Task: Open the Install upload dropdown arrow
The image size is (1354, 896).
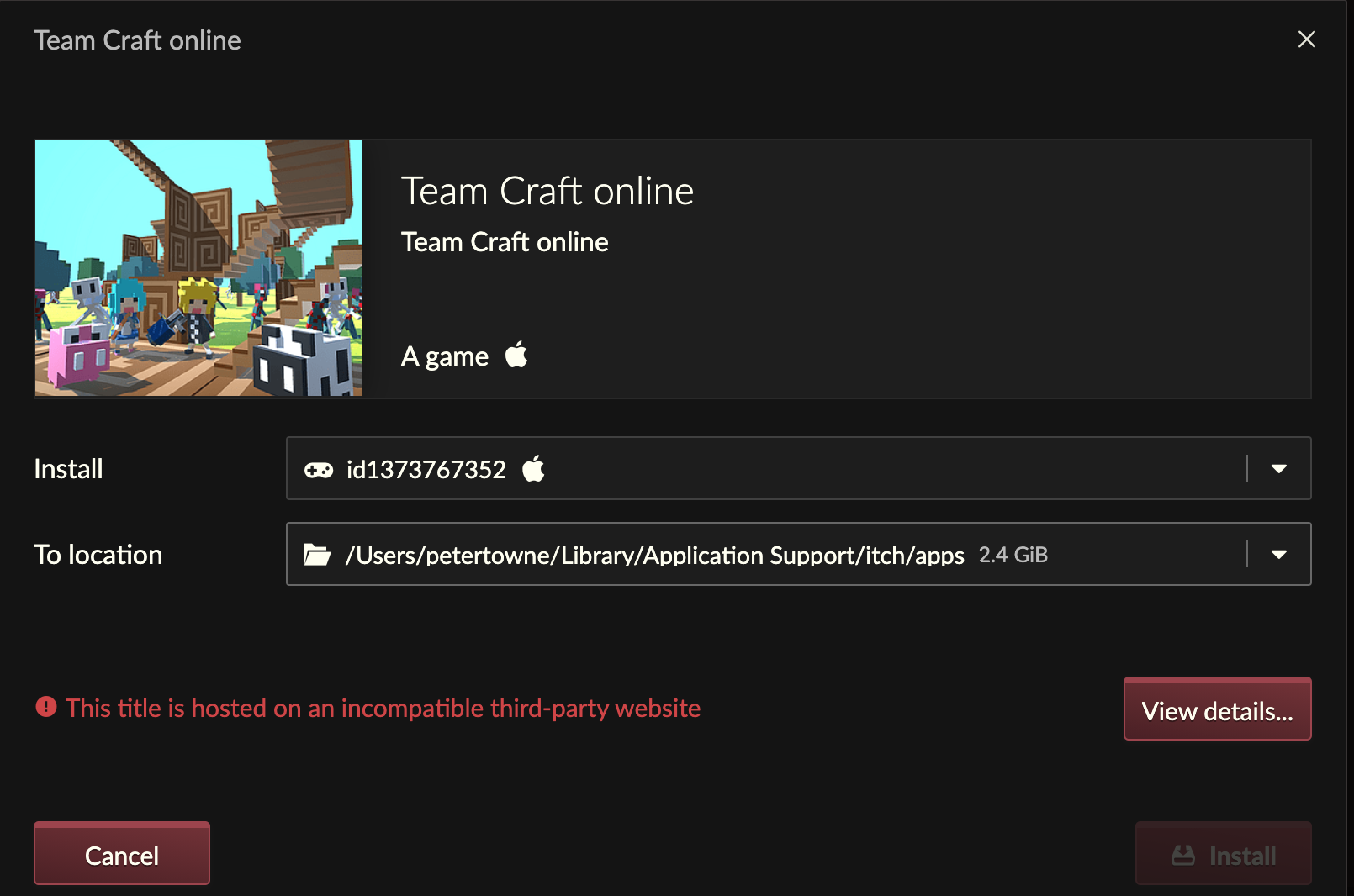Action: [x=1279, y=469]
